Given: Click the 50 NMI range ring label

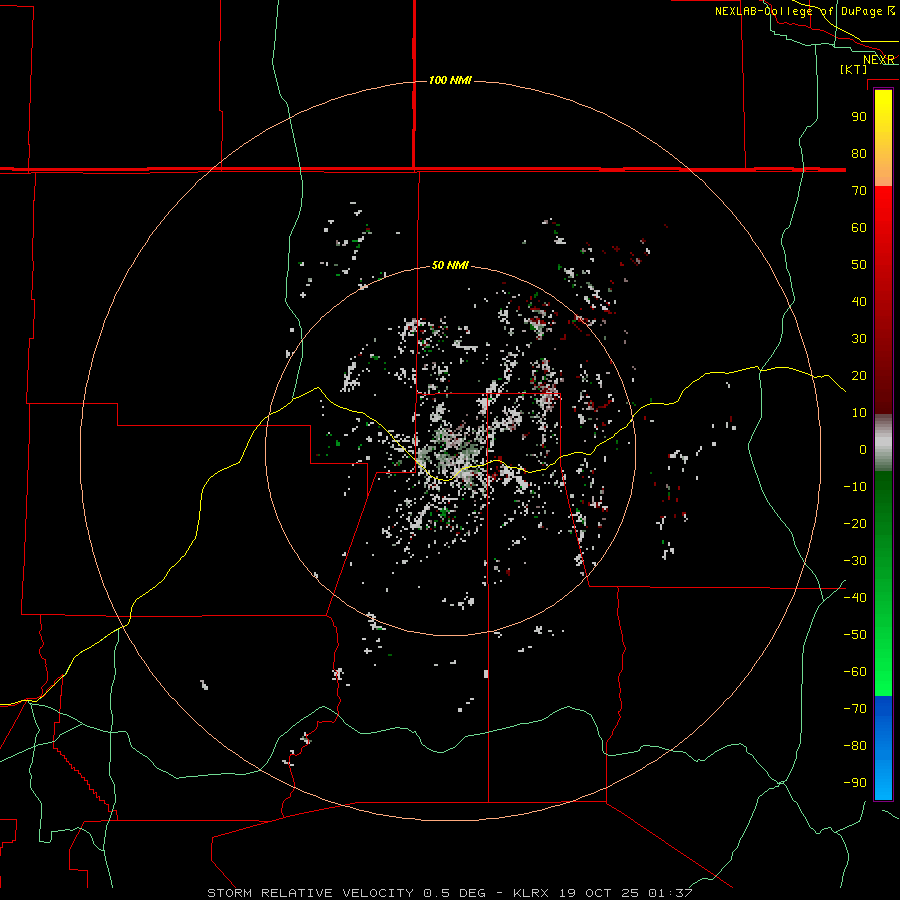Looking at the screenshot, I should click(x=450, y=265).
